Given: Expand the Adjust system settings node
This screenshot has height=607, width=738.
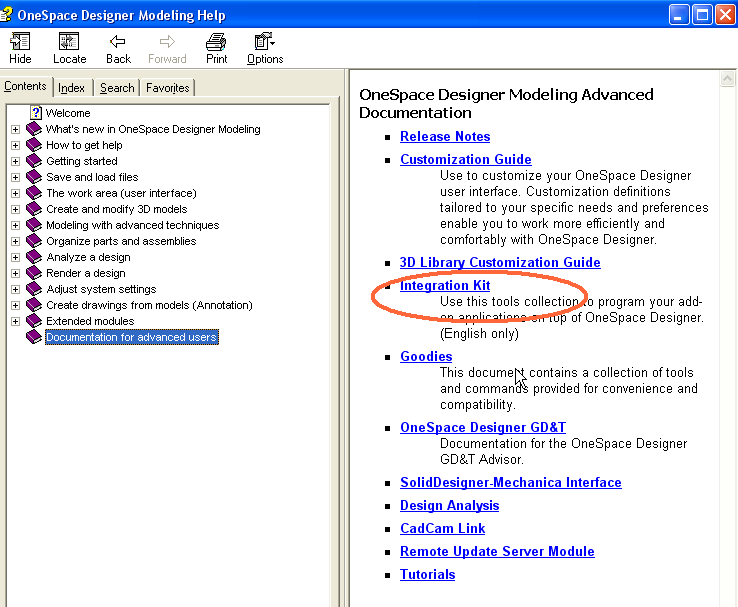Looking at the screenshot, I should [16, 289].
